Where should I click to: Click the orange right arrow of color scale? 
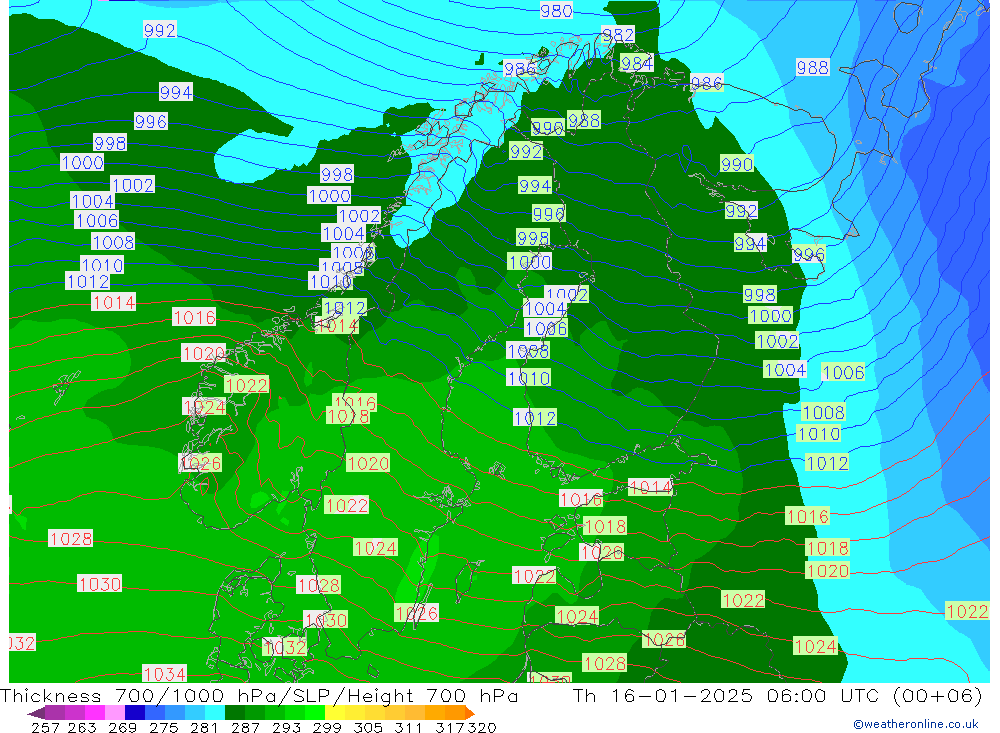468,713
